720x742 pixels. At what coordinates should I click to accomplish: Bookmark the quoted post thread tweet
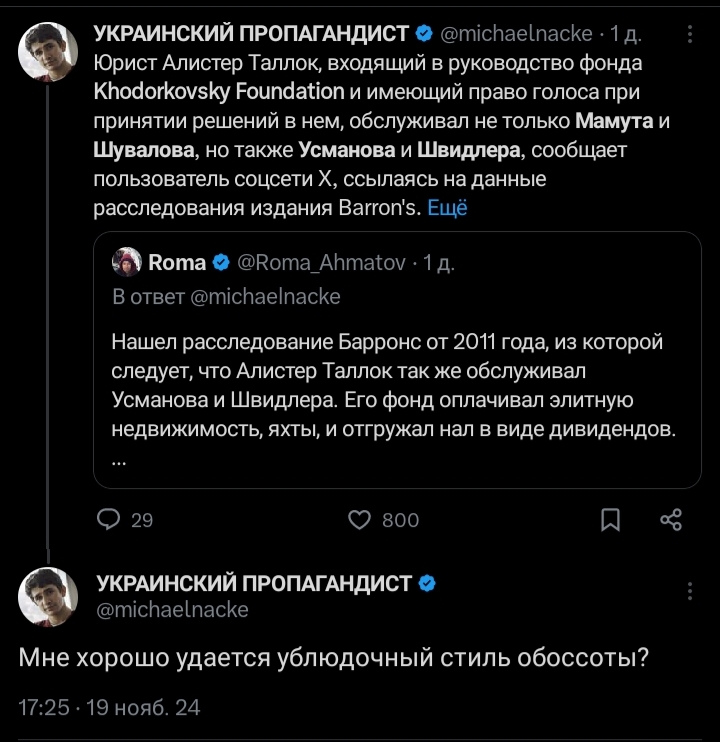point(609,519)
